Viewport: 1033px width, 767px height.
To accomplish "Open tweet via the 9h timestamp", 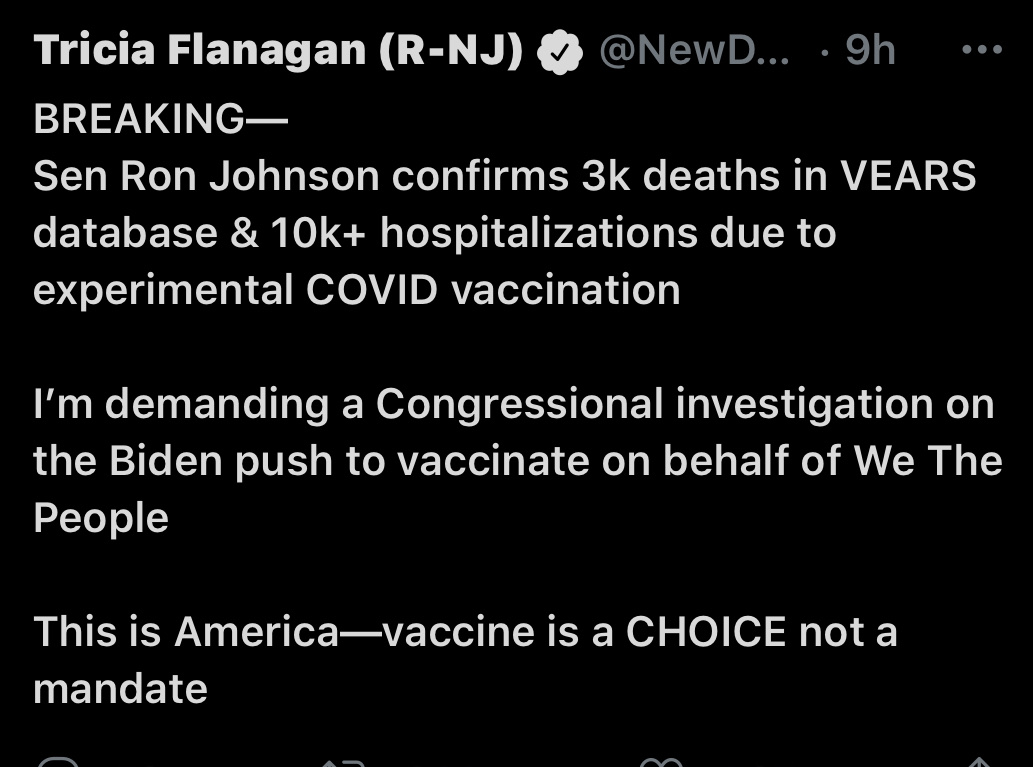I will (870, 50).
